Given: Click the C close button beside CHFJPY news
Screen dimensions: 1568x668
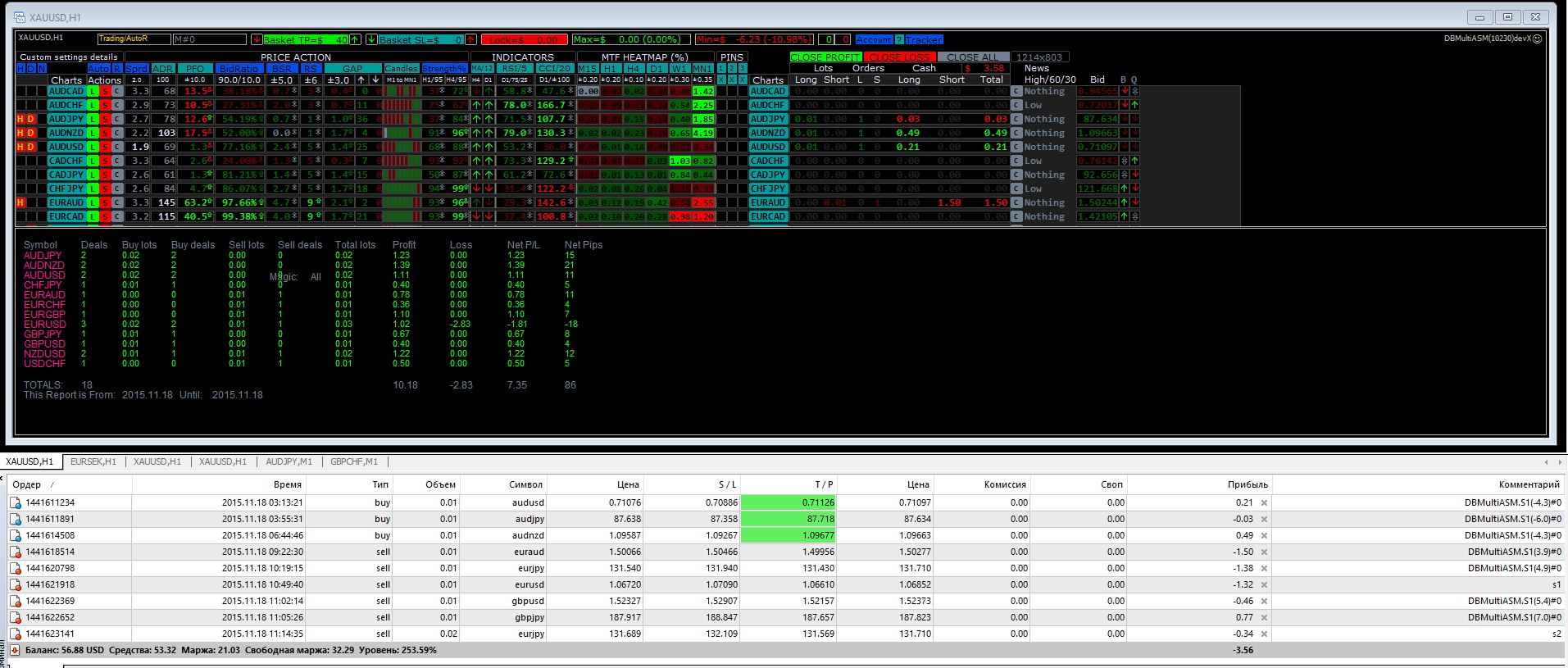Looking at the screenshot, I should (1016, 189).
